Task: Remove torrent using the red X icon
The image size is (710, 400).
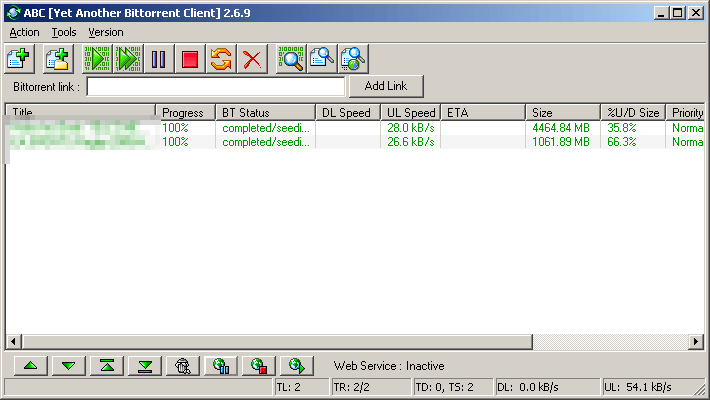Action: click(251, 59)
